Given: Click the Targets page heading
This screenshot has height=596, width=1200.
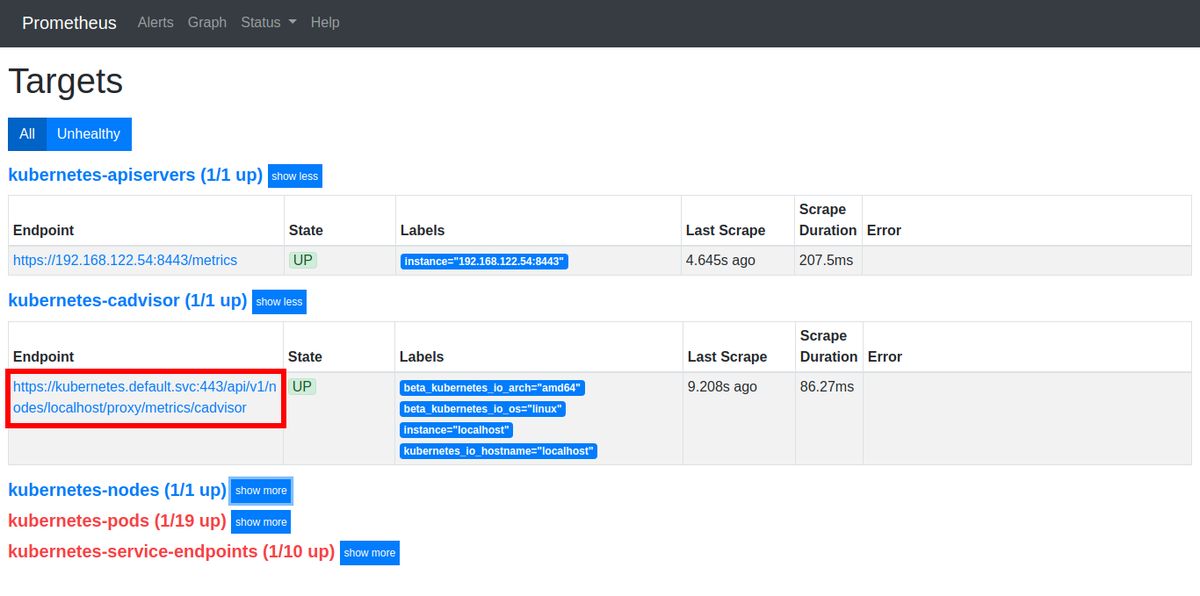Looking at the screenshot, I should (x=66, y=81).
